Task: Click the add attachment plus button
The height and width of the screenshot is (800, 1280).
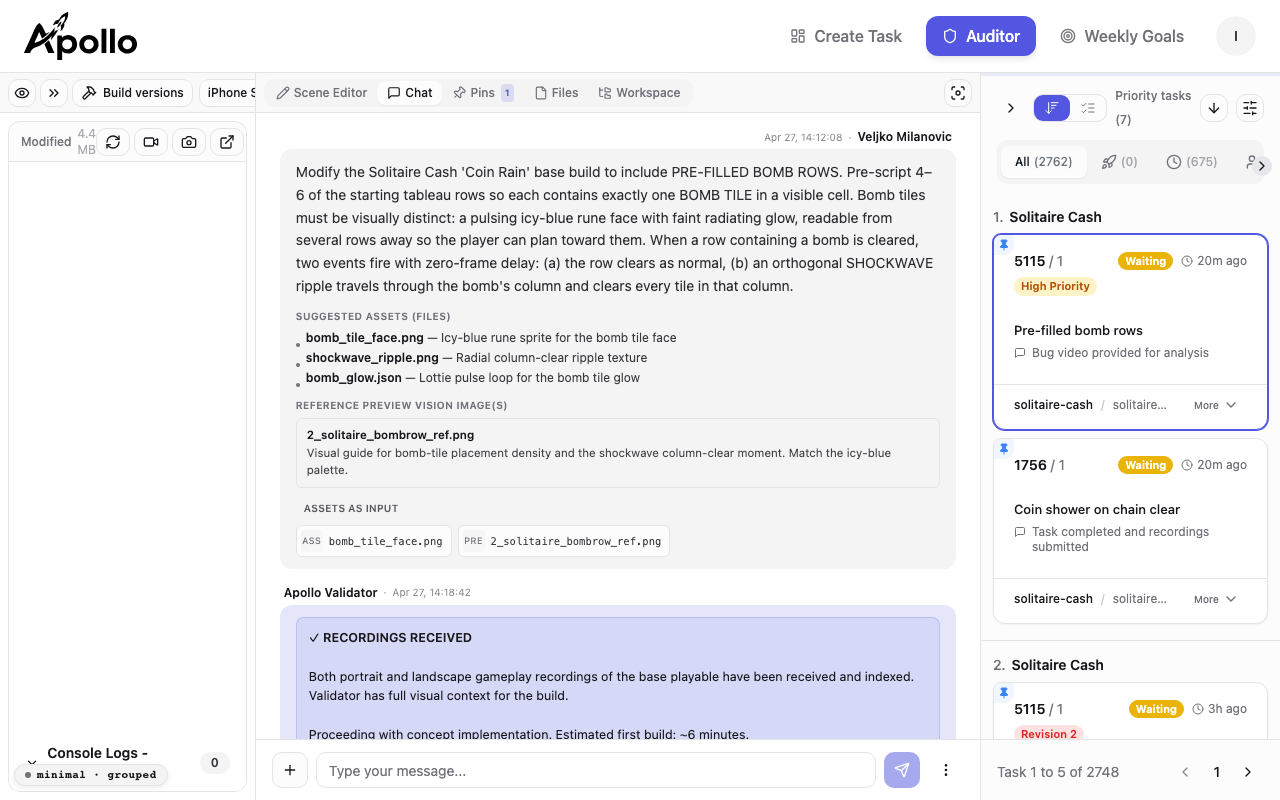Action: [x=290, y=770]
